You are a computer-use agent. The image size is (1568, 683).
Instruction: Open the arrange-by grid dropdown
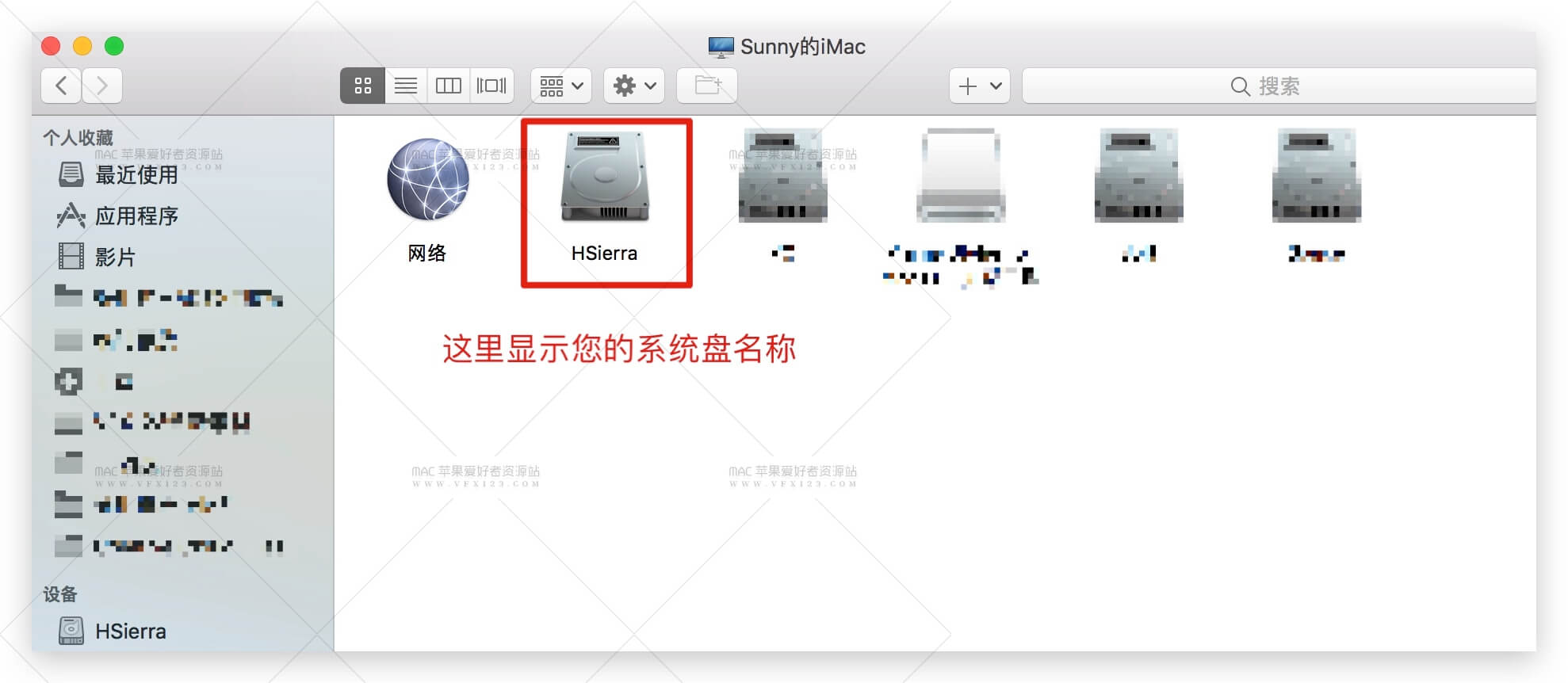pos(561,86)
